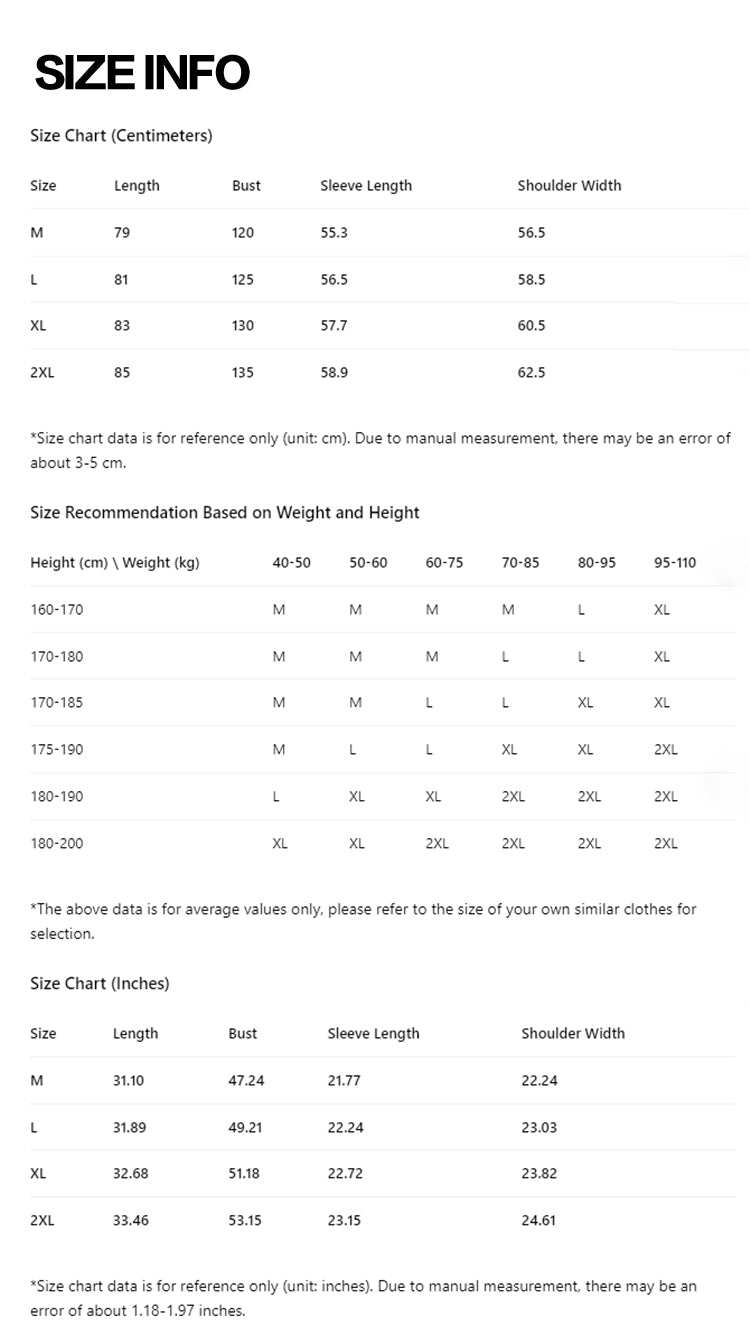The height and width of the screenshot is (1336, 750).
Task: Select the 160-170 height row label
Action: coord(57,610)
